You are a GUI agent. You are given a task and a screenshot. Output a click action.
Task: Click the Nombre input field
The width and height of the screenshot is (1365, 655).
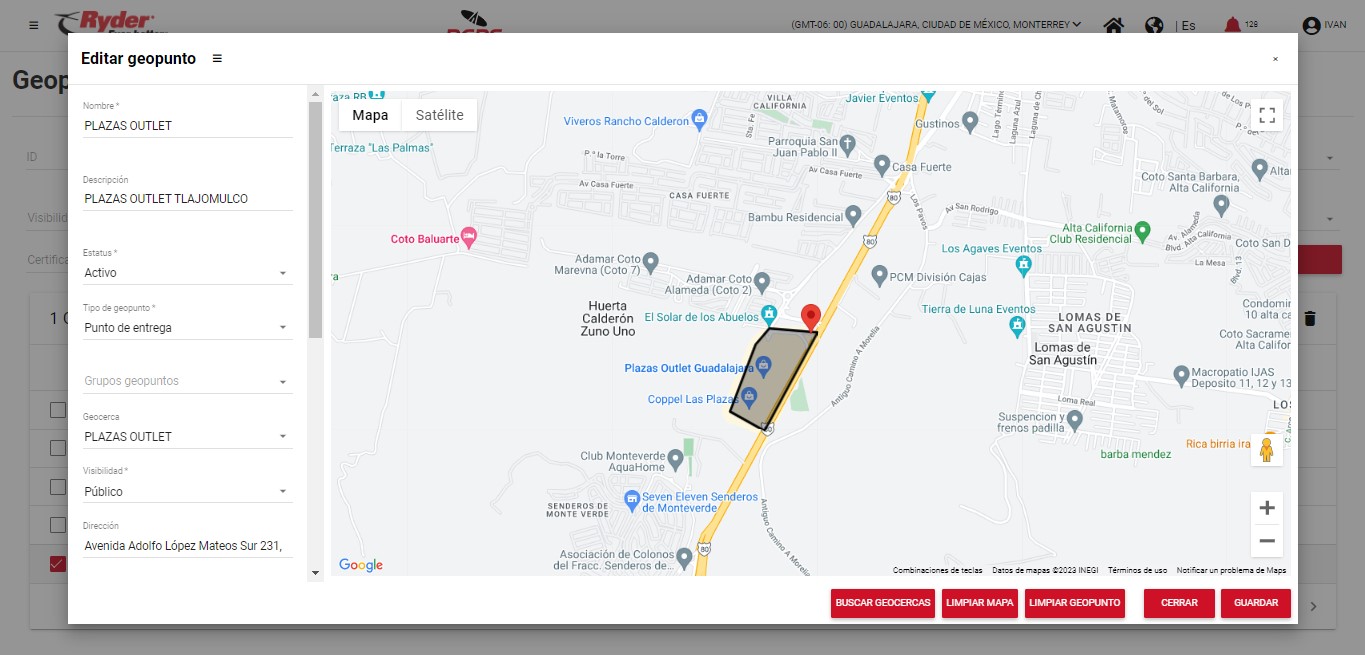[188, 126]
